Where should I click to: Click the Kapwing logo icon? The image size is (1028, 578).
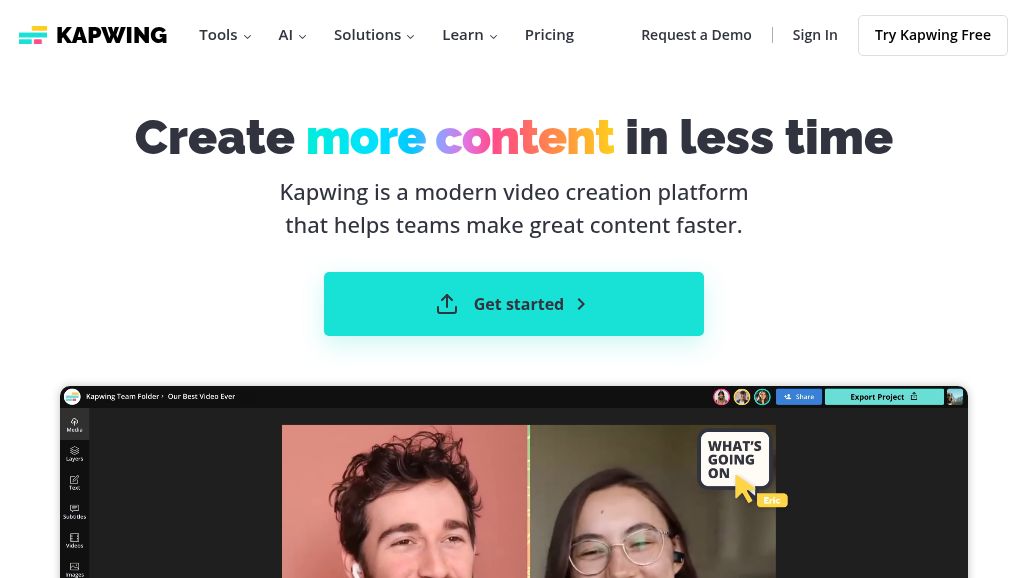(33, 35)
